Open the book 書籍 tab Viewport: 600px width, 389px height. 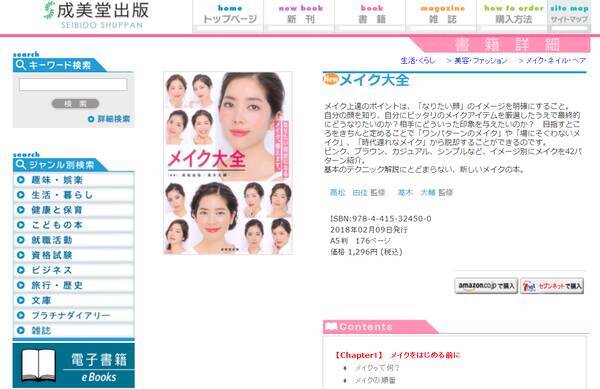pyautogui.click(x=371, y=15)
